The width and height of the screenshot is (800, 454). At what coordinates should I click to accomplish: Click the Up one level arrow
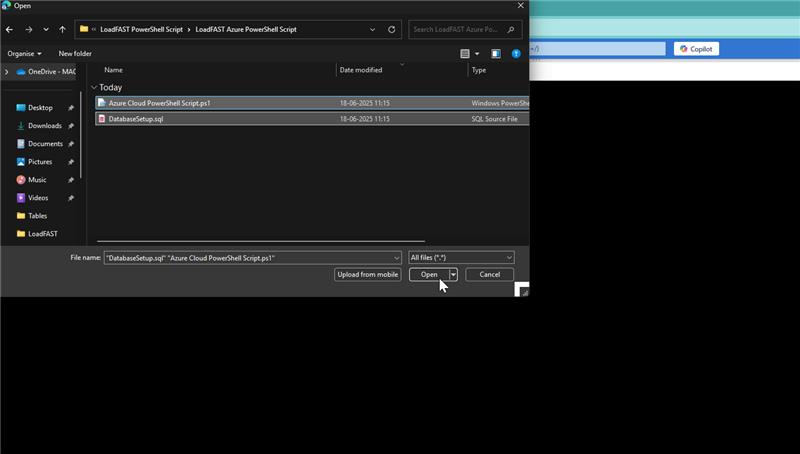[62, 29]
